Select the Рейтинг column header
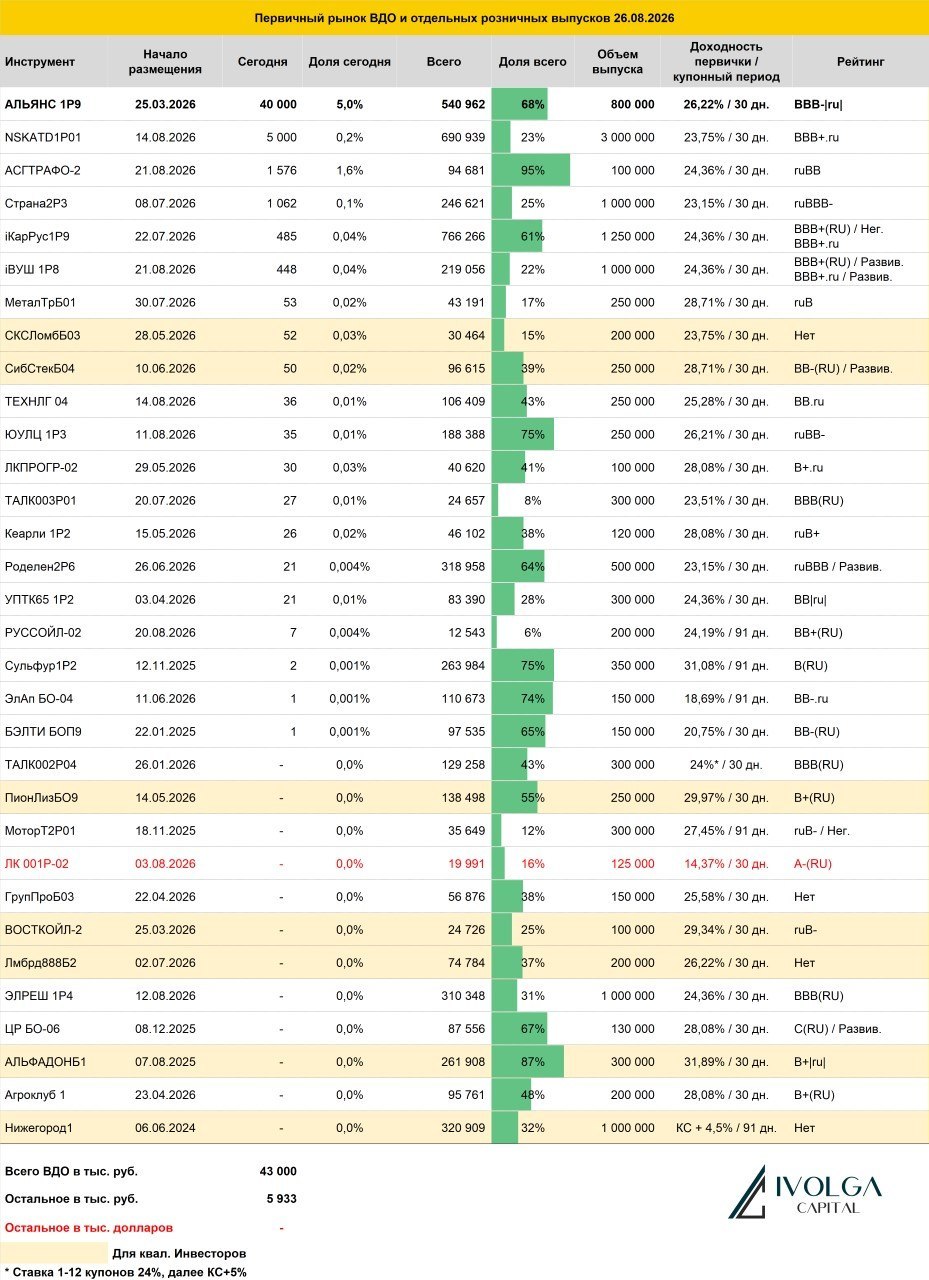The width and height of the screenshot is (929, 1280). coord(860,62)
